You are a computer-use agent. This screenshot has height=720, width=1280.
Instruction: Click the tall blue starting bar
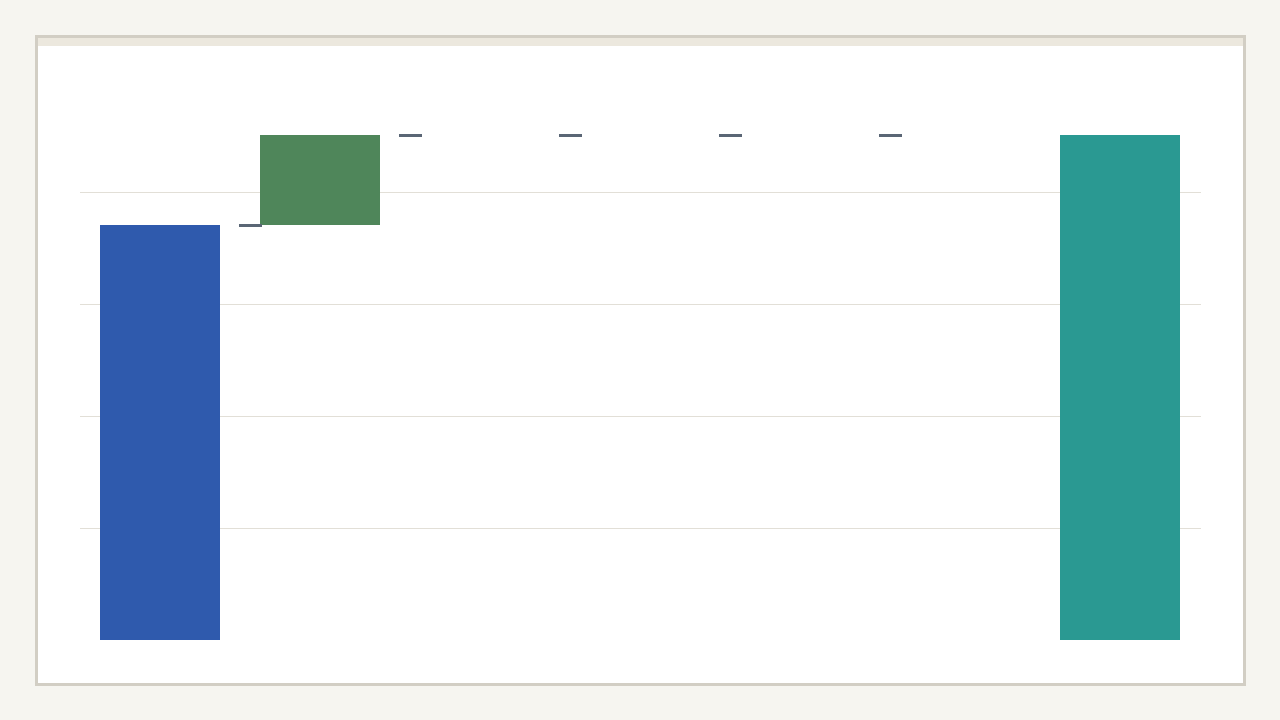[160, 432]
